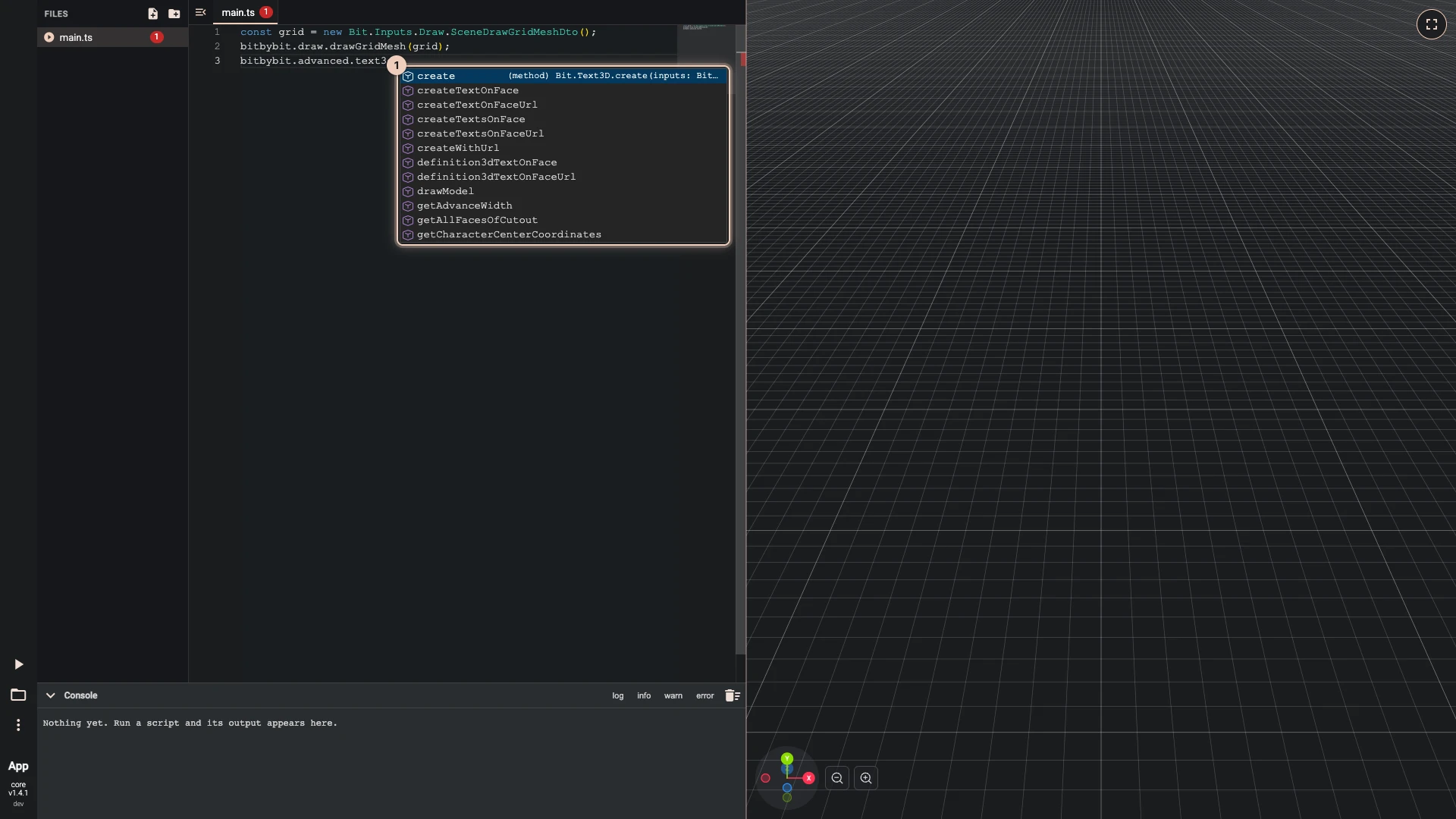Choose createTextOnFace from the suggestions

(563, 90)
